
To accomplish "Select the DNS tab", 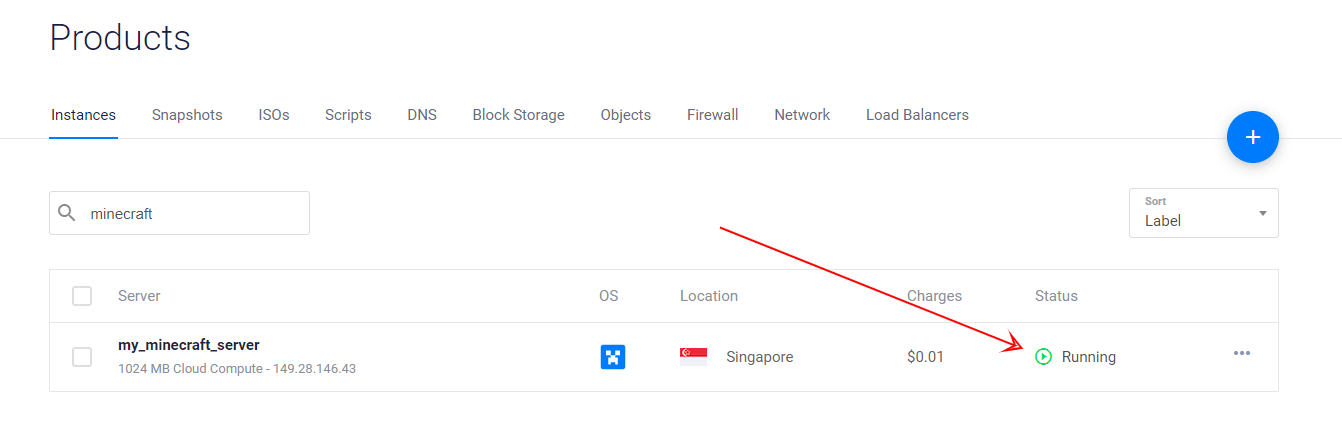I will click(422, 115).
